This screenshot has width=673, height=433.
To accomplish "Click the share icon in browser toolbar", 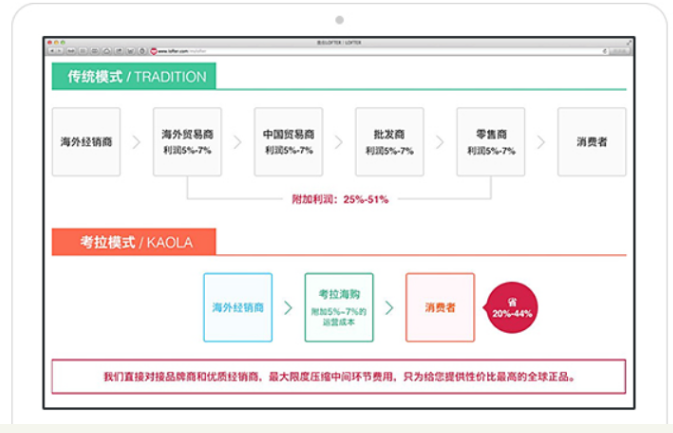I will 118,51.
